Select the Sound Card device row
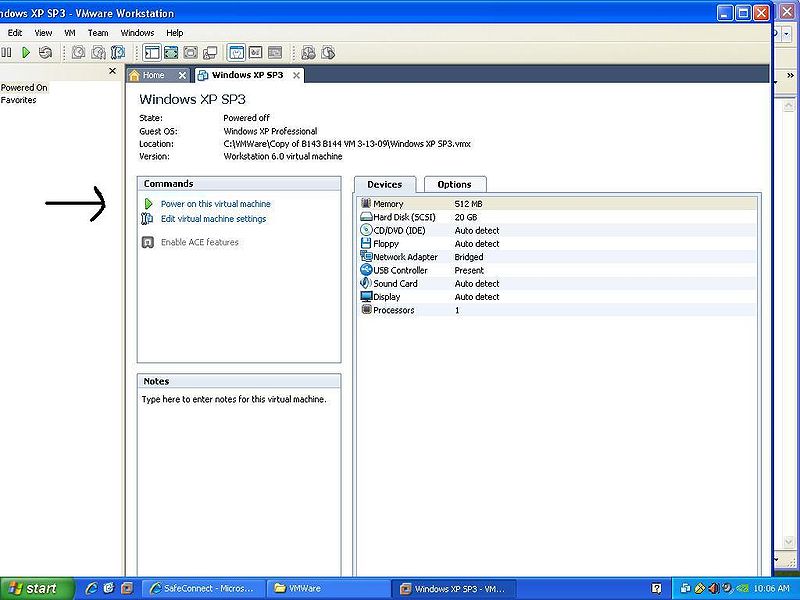 [x=557, y=284]
